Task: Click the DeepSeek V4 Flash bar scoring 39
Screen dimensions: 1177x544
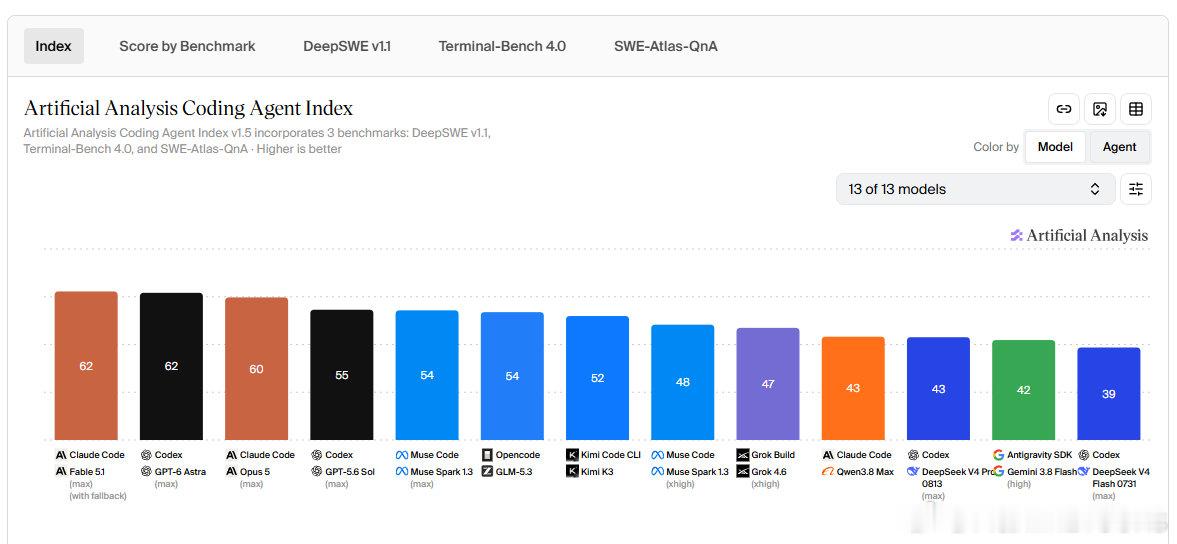Action: pos(1109,393)
